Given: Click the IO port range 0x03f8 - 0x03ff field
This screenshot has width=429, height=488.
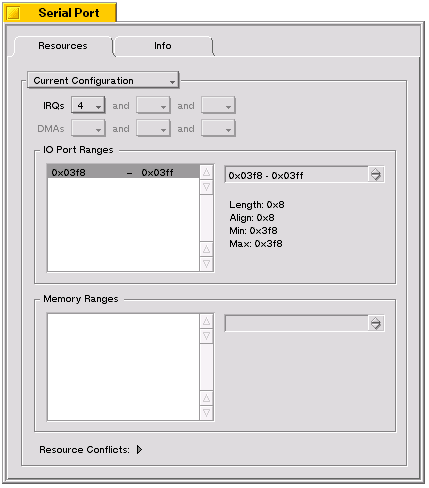Looking at the screenshot, I should 297,175.
